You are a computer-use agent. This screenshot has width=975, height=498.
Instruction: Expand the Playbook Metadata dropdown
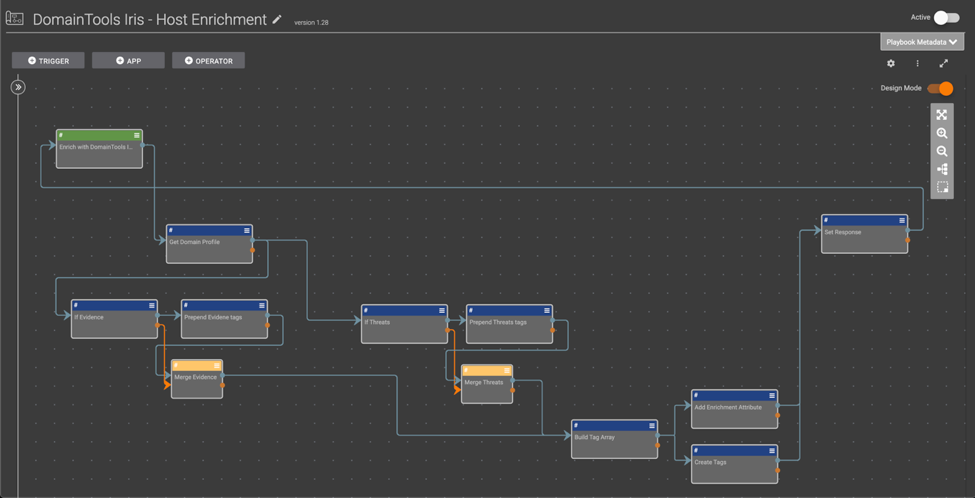click(x=922, y=42)
